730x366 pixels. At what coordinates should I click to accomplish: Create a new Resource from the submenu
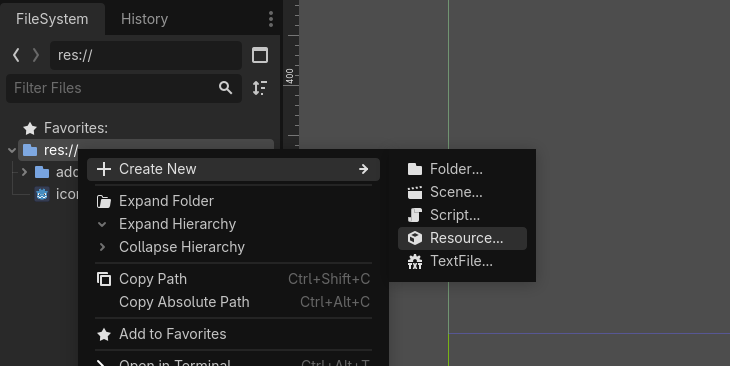[462, 238]
